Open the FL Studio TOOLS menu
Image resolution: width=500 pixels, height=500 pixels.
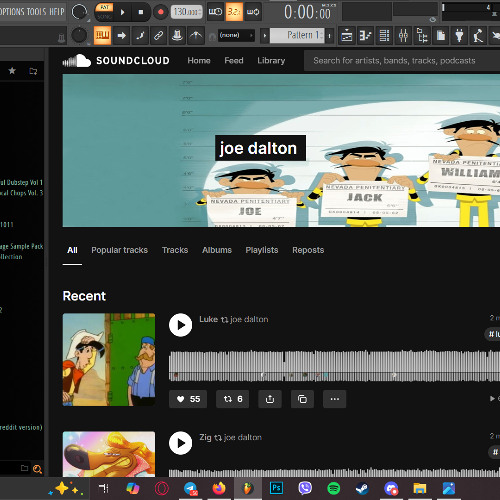pos(36,12)
